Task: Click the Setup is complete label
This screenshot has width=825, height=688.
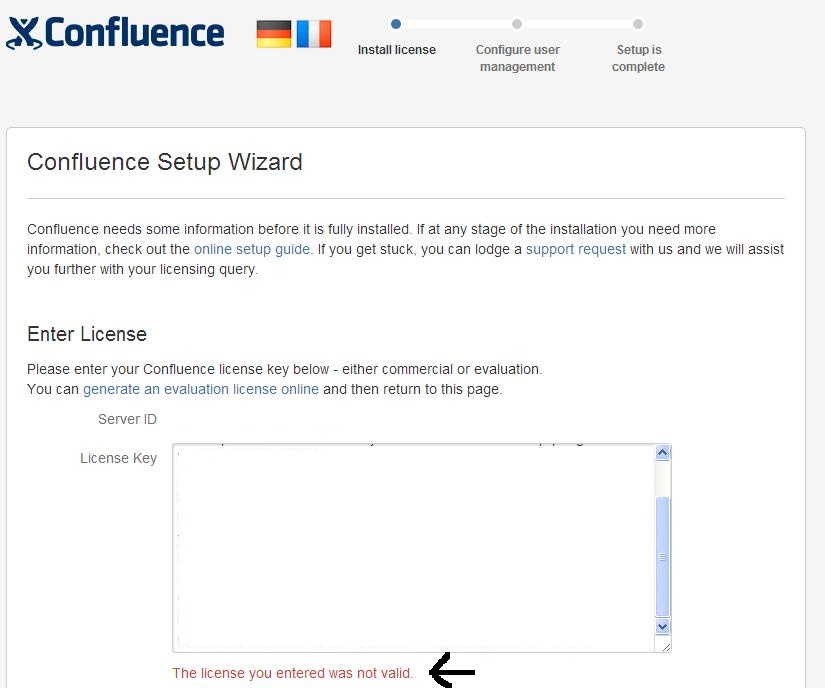Action: pos(639,58)
